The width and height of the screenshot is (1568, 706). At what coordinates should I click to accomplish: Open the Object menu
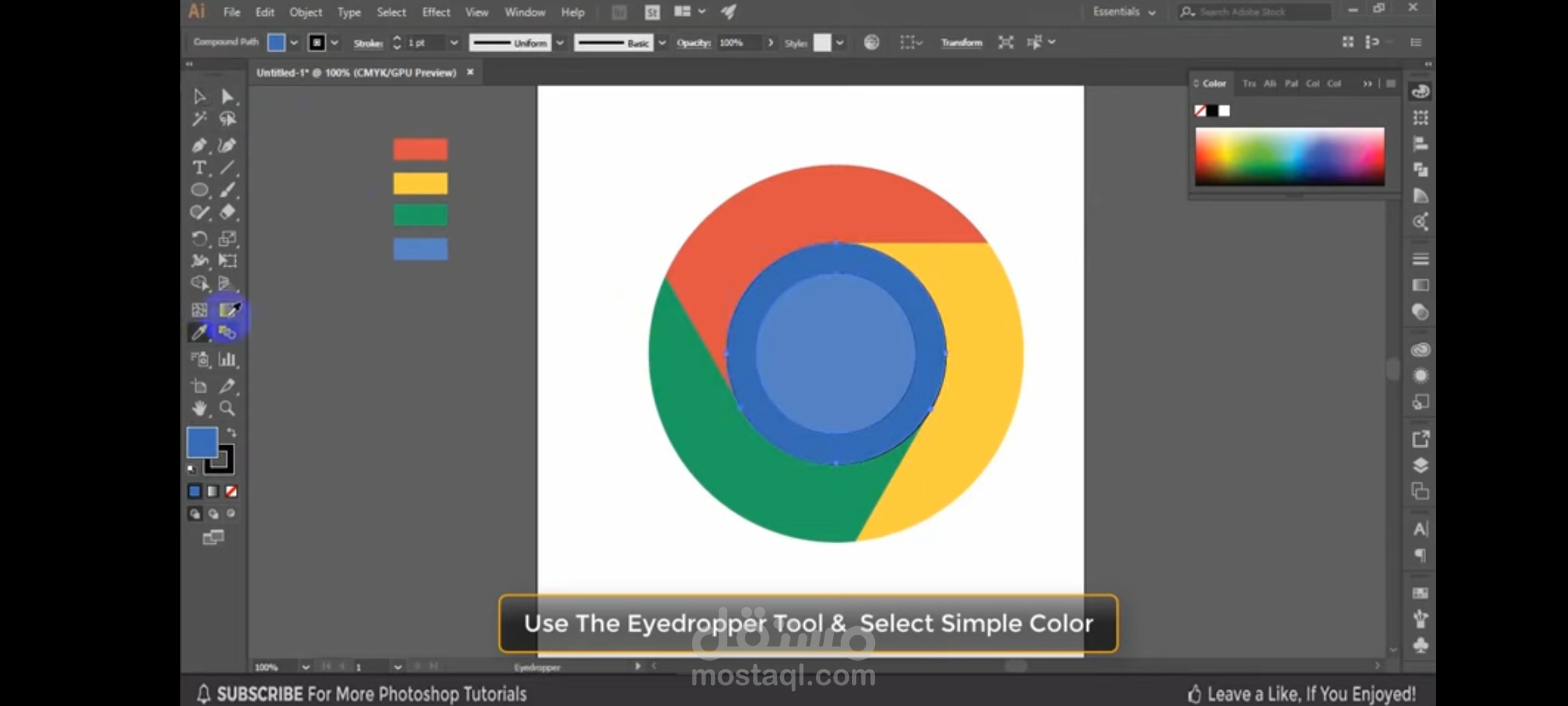pos(306,12)
